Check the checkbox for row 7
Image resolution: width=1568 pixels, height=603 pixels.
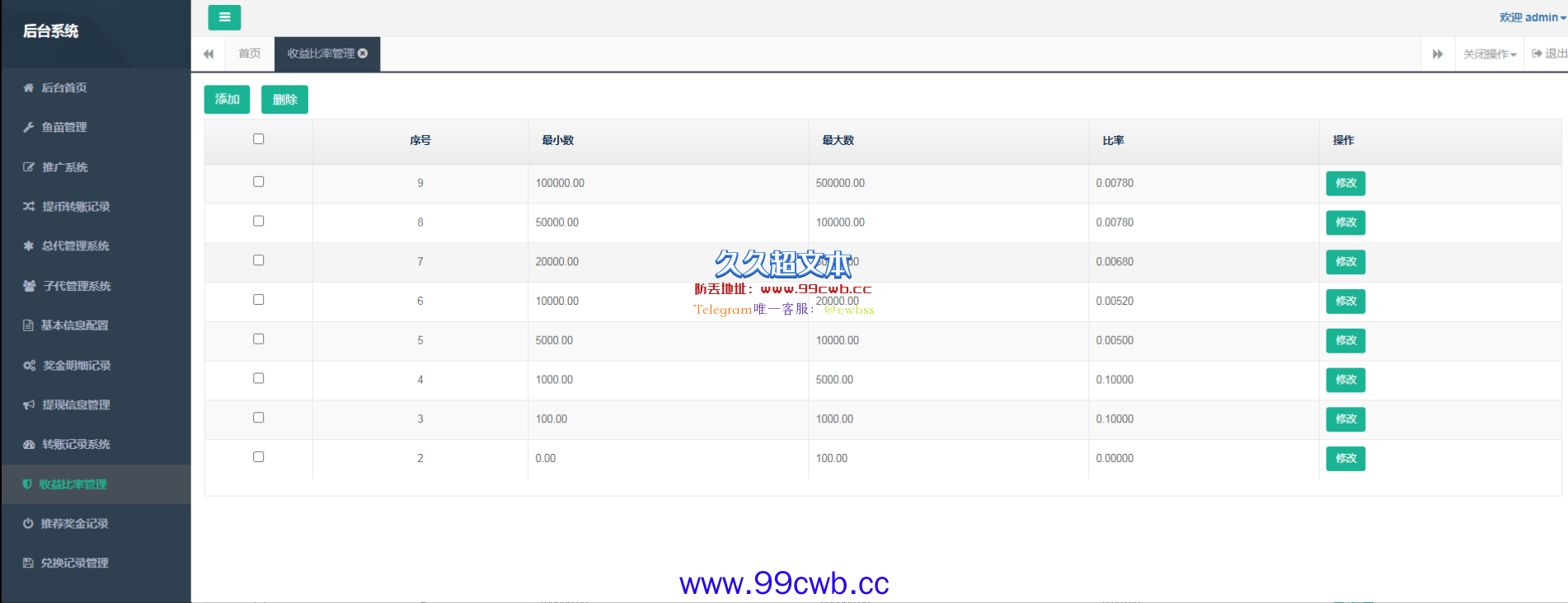tap(259, 260)
